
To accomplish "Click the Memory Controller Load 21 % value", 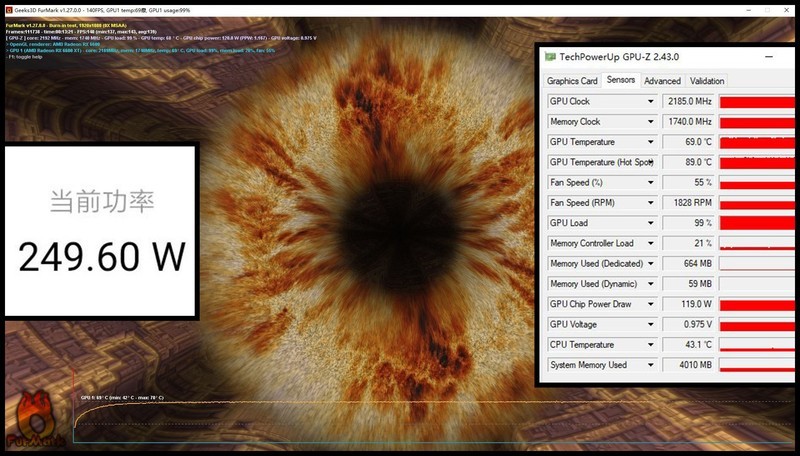I will pyautogui.click(x=689, y=243).
